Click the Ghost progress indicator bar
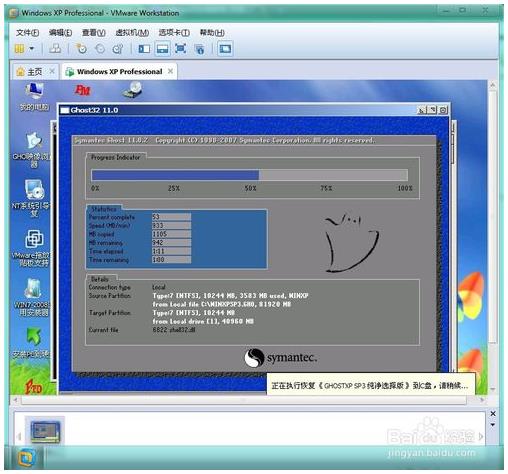 point(249,175)
